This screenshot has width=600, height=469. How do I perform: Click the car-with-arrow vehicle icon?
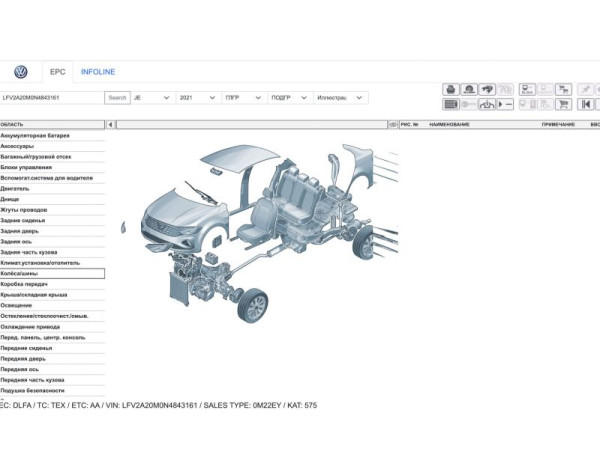[487, 104]
